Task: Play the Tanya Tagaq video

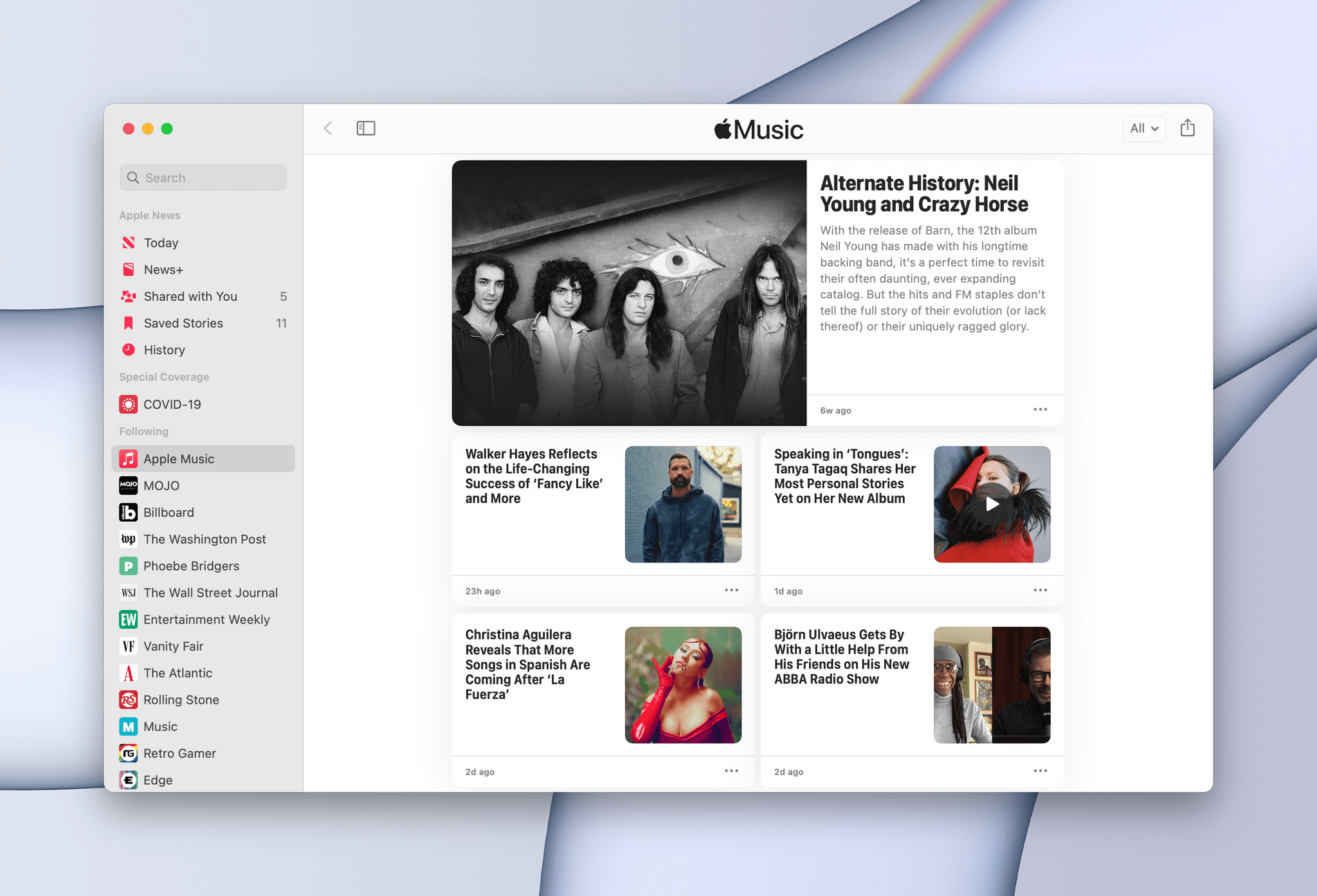Action: 992,505
